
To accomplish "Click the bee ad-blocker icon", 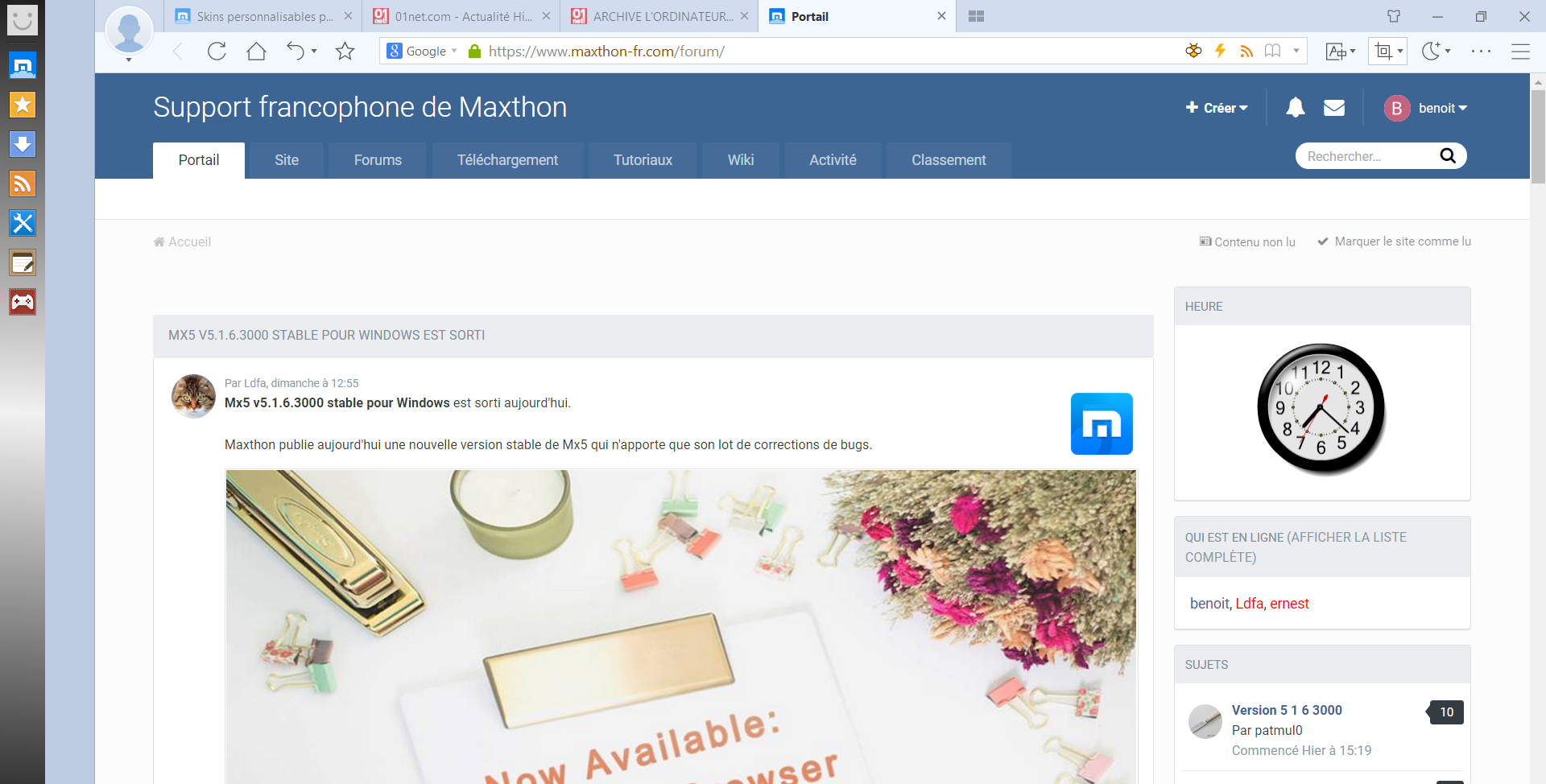I will click(1193, 51).
